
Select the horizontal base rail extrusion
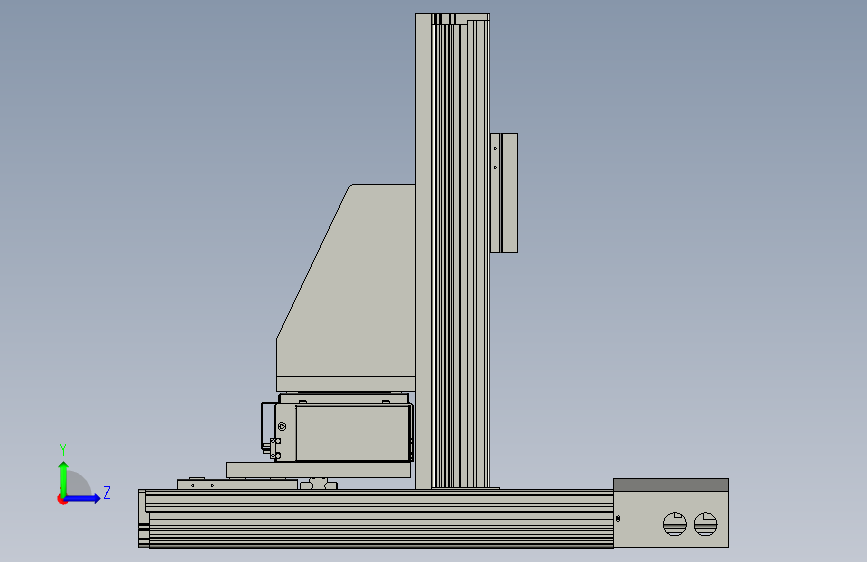pos(376,518)
